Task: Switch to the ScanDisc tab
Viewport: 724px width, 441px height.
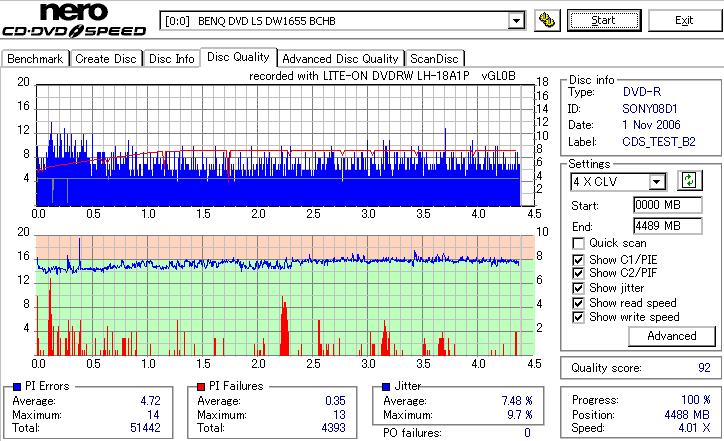Action: point(434,59)
